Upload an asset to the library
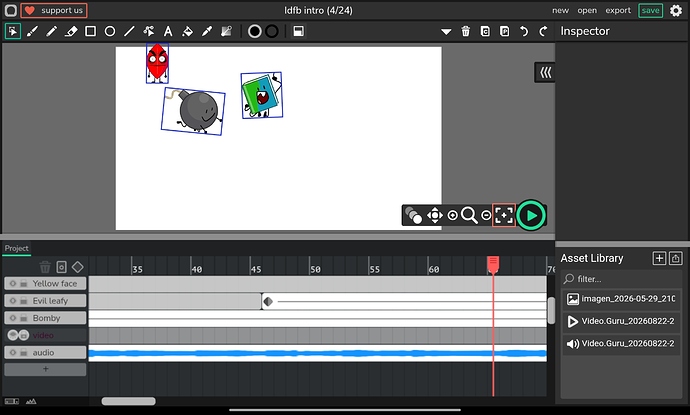 (x=675, y=258)
